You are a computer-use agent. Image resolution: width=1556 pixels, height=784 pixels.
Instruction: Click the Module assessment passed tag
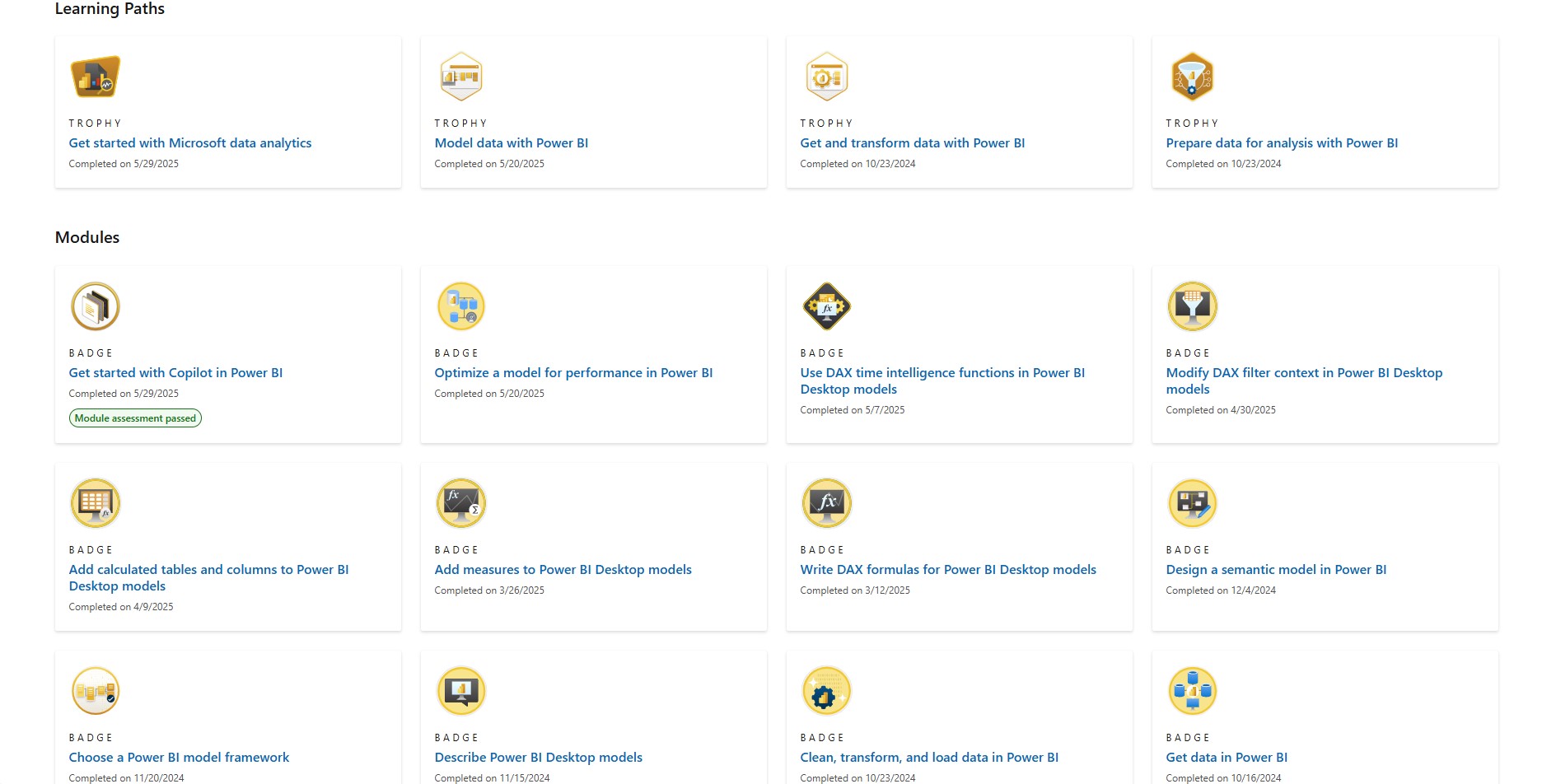pyautogui.click(x=135, y=418)
